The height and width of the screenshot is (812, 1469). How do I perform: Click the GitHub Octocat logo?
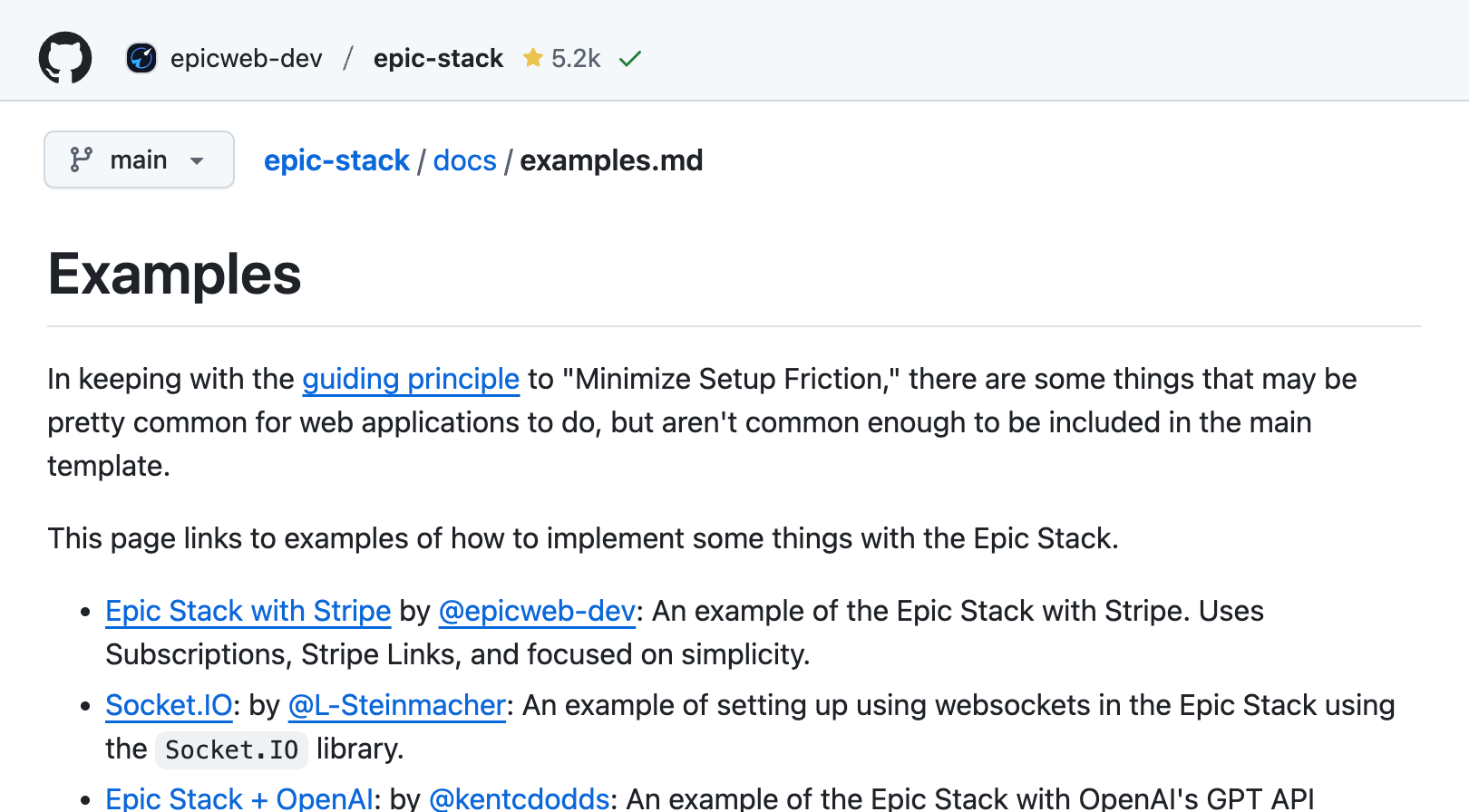click(x=65, y=58)
